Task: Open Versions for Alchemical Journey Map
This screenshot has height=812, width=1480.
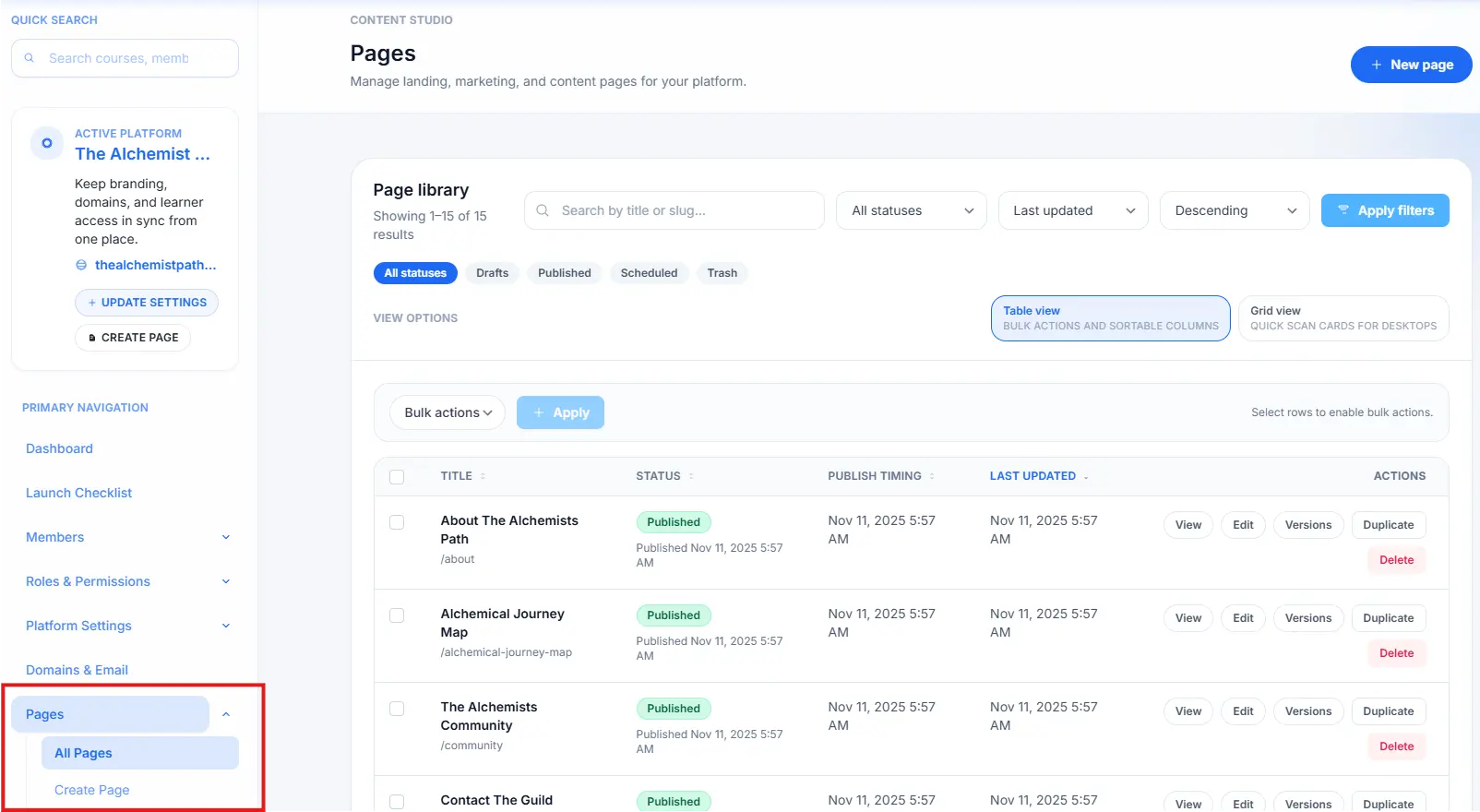Action: point(1308,618)
